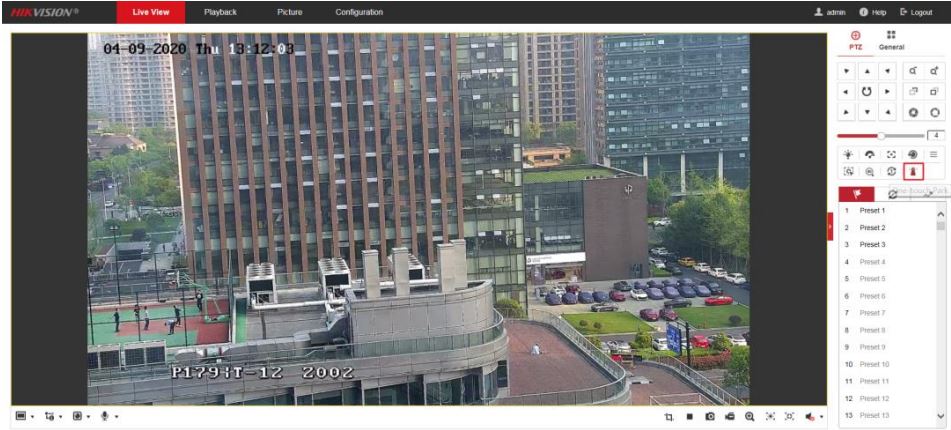
Task: Click the one-touch patrol icon
Action: coord(891,172)
